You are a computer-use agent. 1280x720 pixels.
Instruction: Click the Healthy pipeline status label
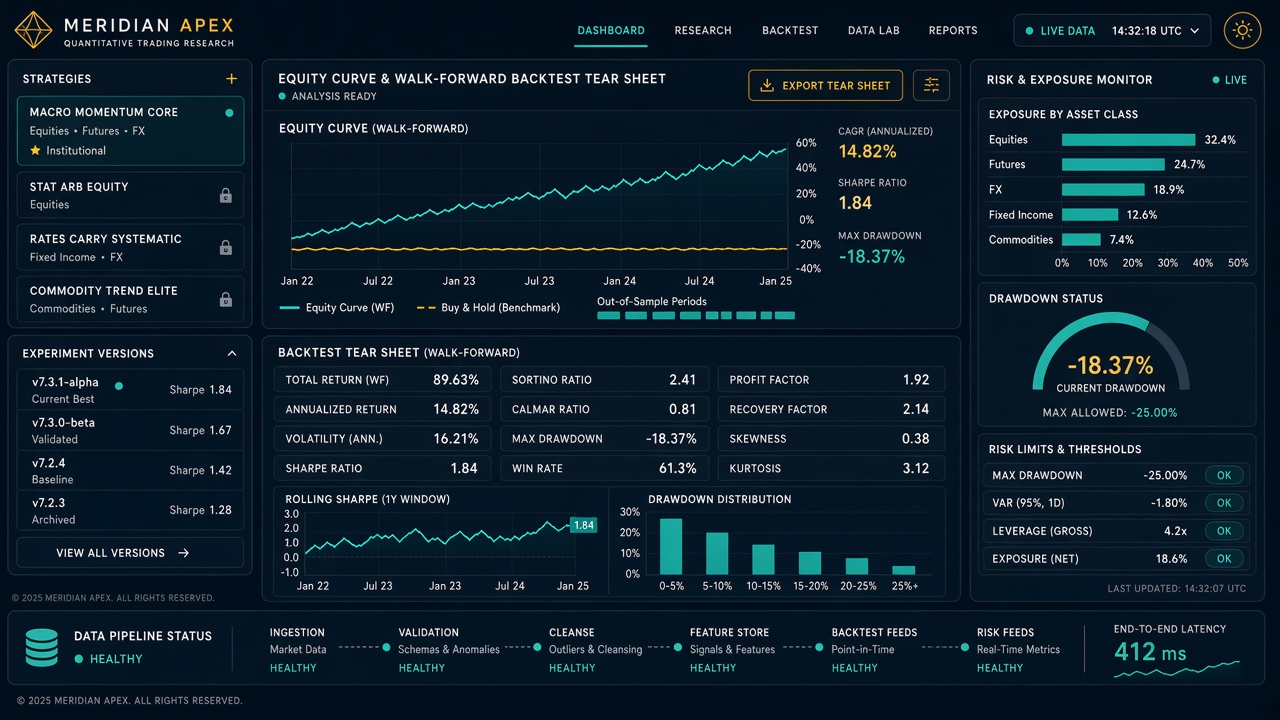point(116,659)
